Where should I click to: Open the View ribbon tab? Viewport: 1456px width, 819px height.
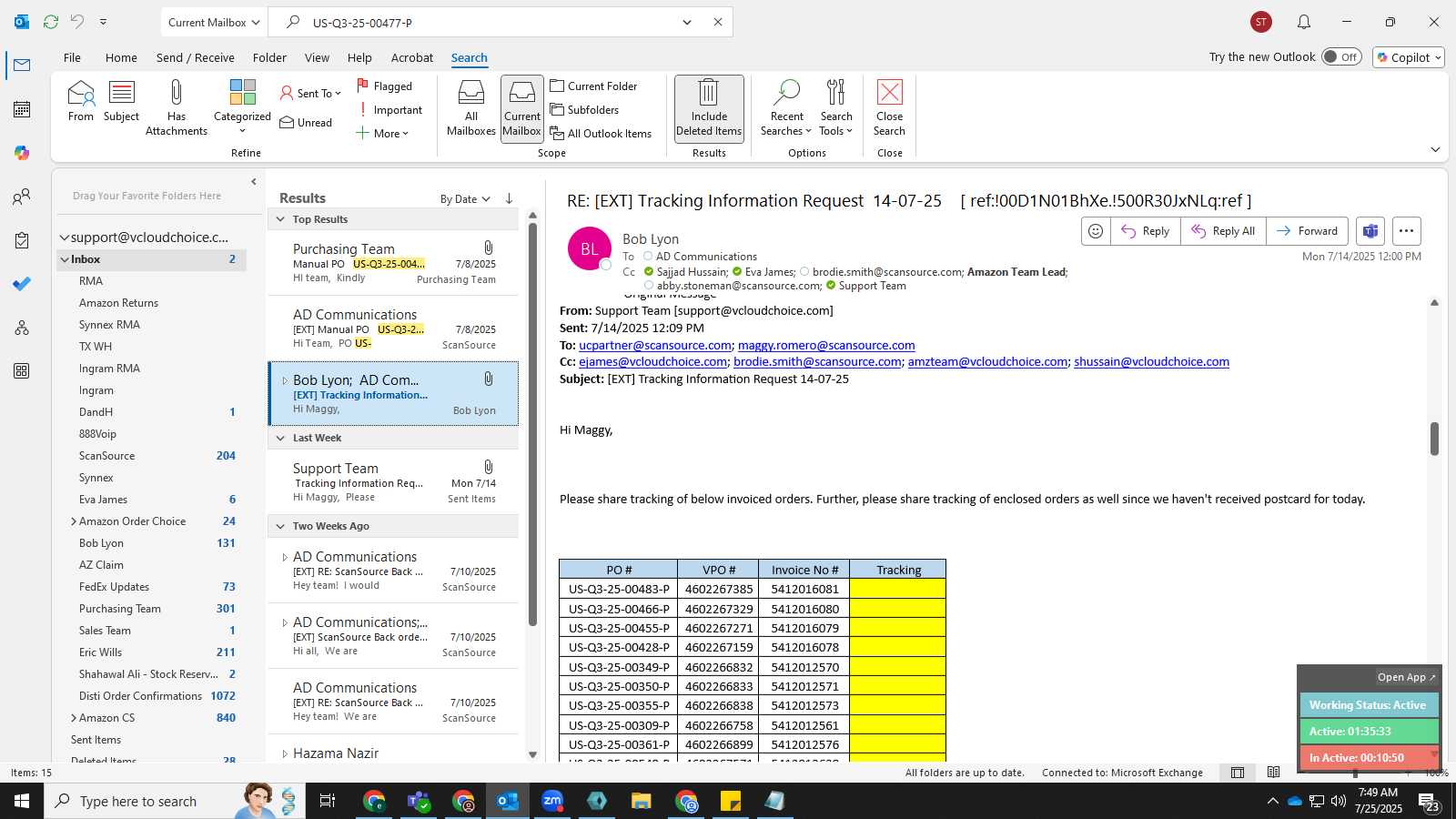coord(317,57)
